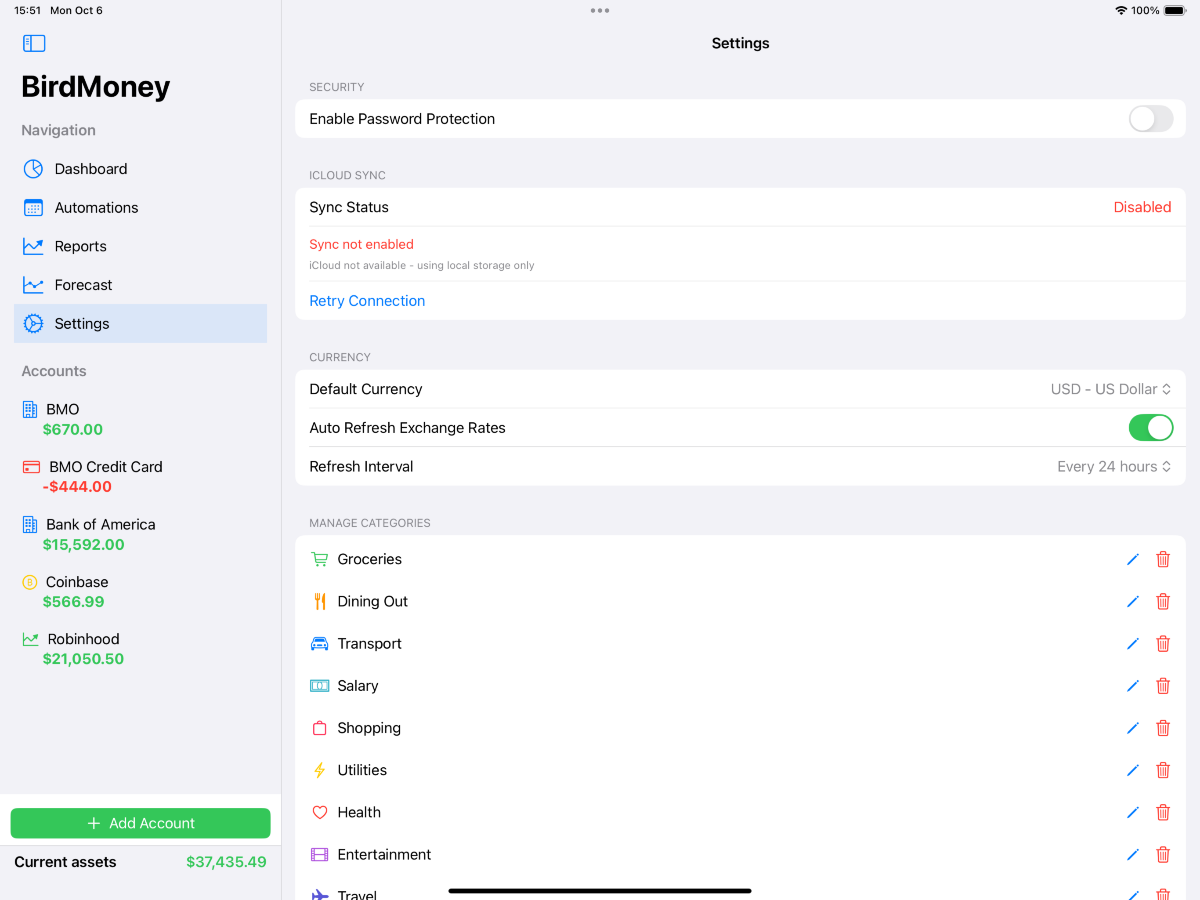Viewport: 1200px width, 900px height.
Task: Go to Automations in sidebar
Action: pos(96,208)
